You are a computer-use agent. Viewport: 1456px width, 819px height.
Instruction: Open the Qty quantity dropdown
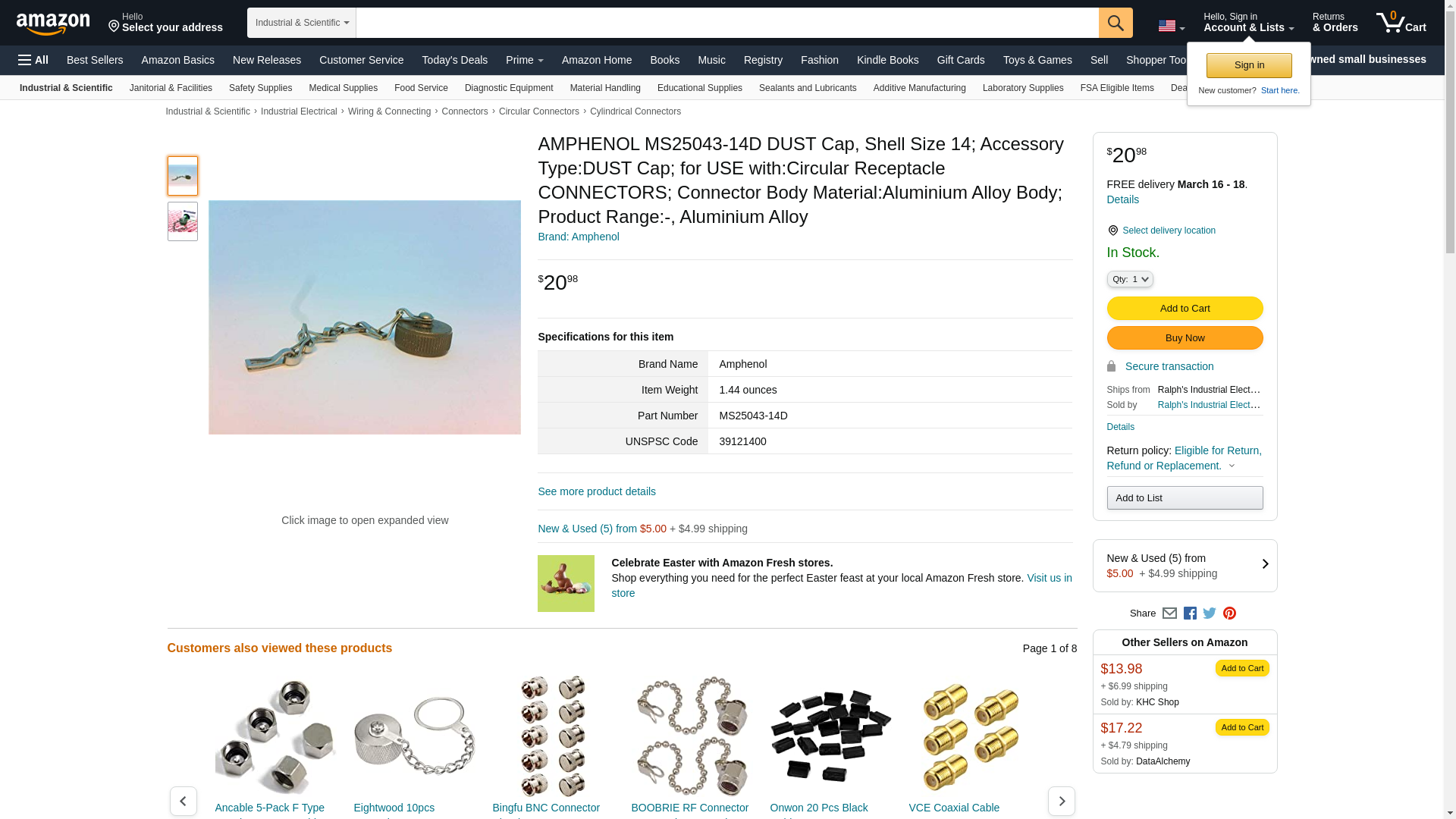[x=1129, y=279]
